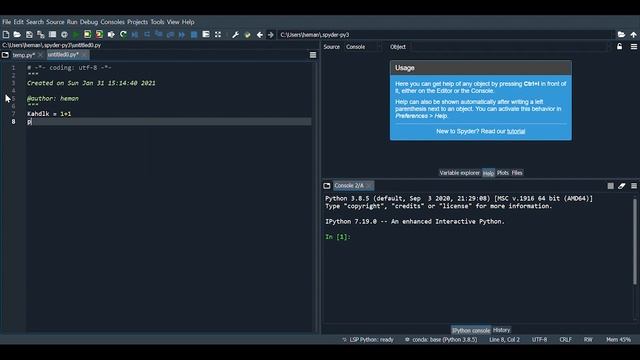
Task: Run the current selection or line
Action: (x=111, y=35)
